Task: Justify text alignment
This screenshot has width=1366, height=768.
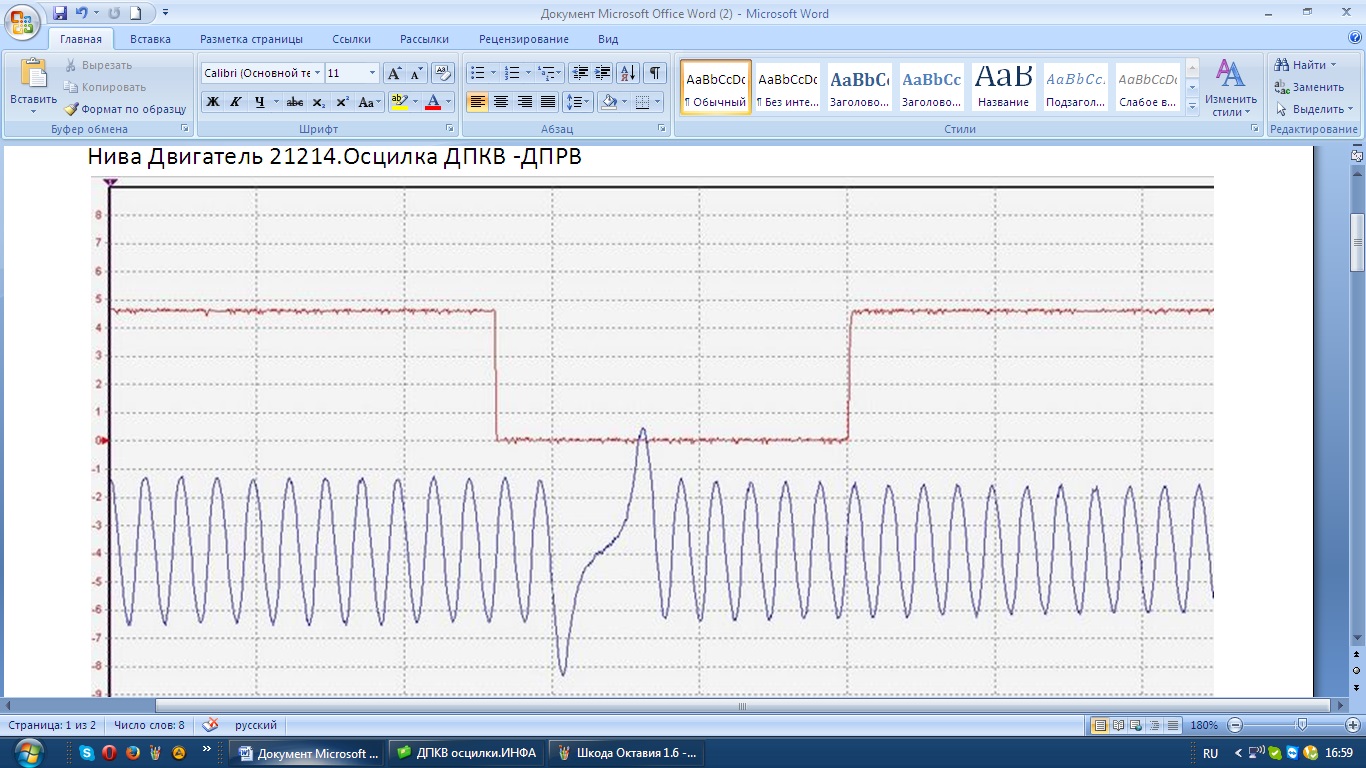Action: [547, 102]
